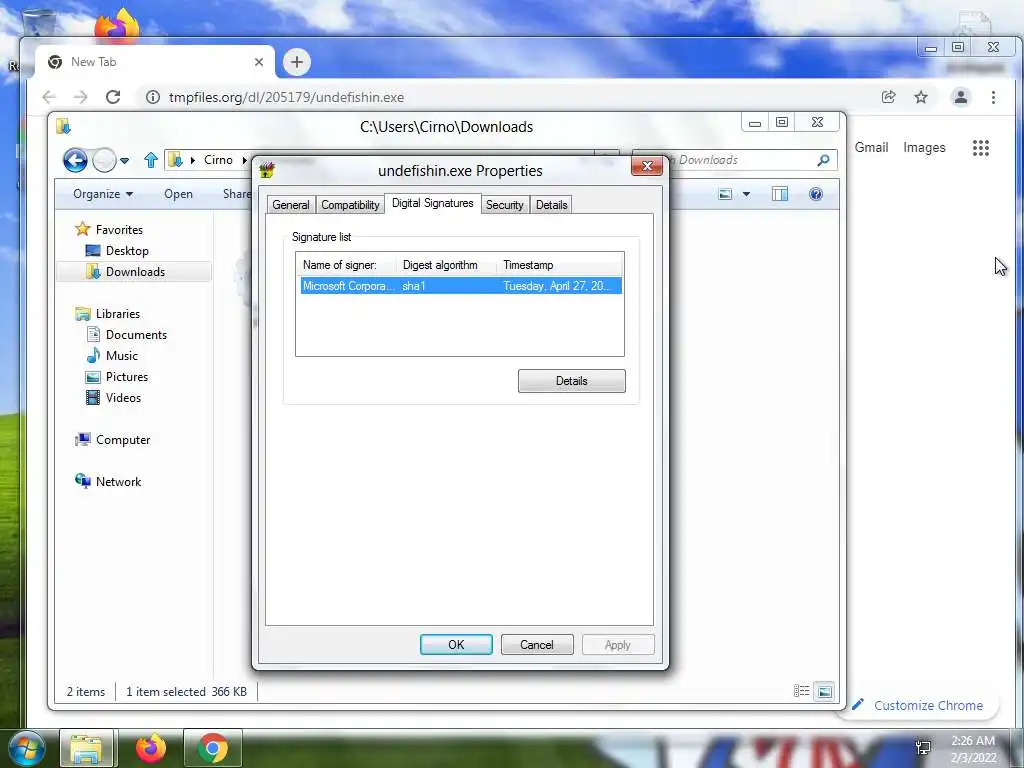Screen dimensions: 1024x768
Task: Open Explorer recent locations dropdown arrow
Action: tap(124, 160)
